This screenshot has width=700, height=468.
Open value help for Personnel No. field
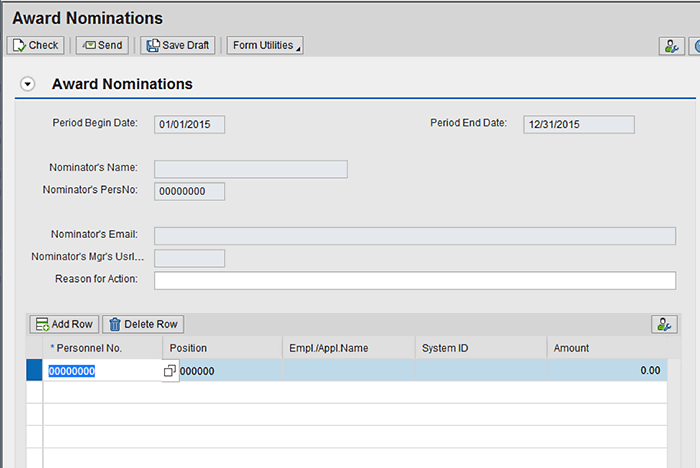pyautogui.click(x=170, y=371)
